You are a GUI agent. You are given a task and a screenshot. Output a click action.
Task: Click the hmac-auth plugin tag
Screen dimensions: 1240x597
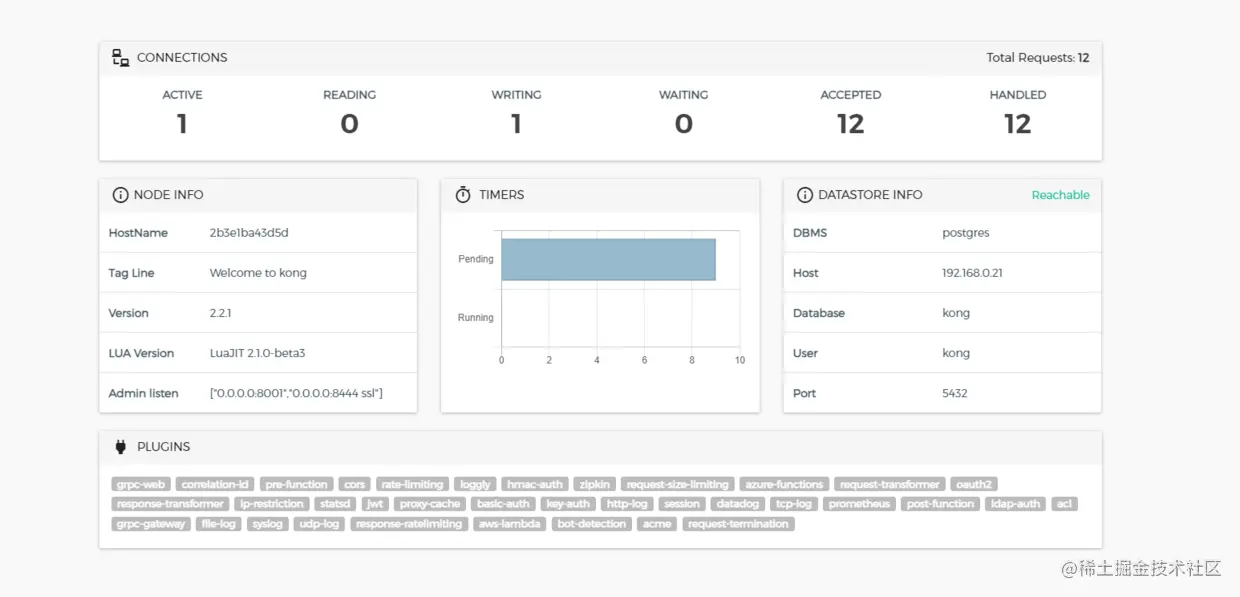[535, 484]
